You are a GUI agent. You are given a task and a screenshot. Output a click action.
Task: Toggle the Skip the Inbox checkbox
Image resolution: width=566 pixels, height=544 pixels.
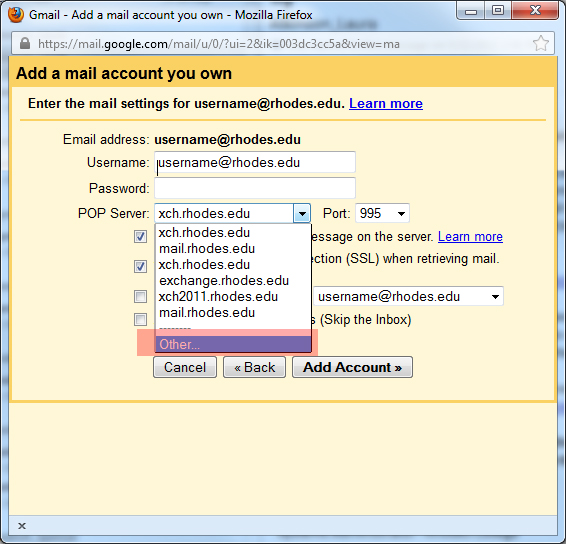click(x=140, y=319)
